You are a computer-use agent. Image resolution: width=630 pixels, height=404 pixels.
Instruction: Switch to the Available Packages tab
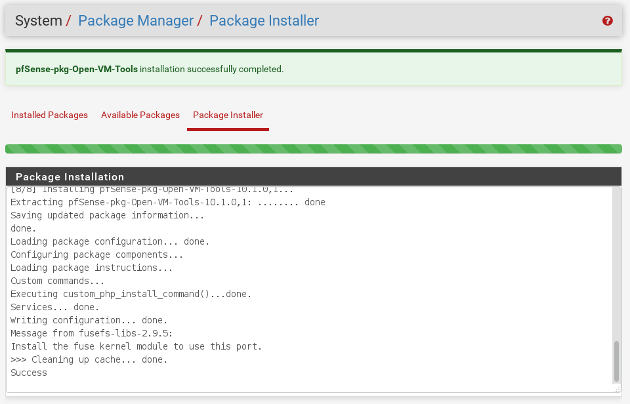[140, 115]
